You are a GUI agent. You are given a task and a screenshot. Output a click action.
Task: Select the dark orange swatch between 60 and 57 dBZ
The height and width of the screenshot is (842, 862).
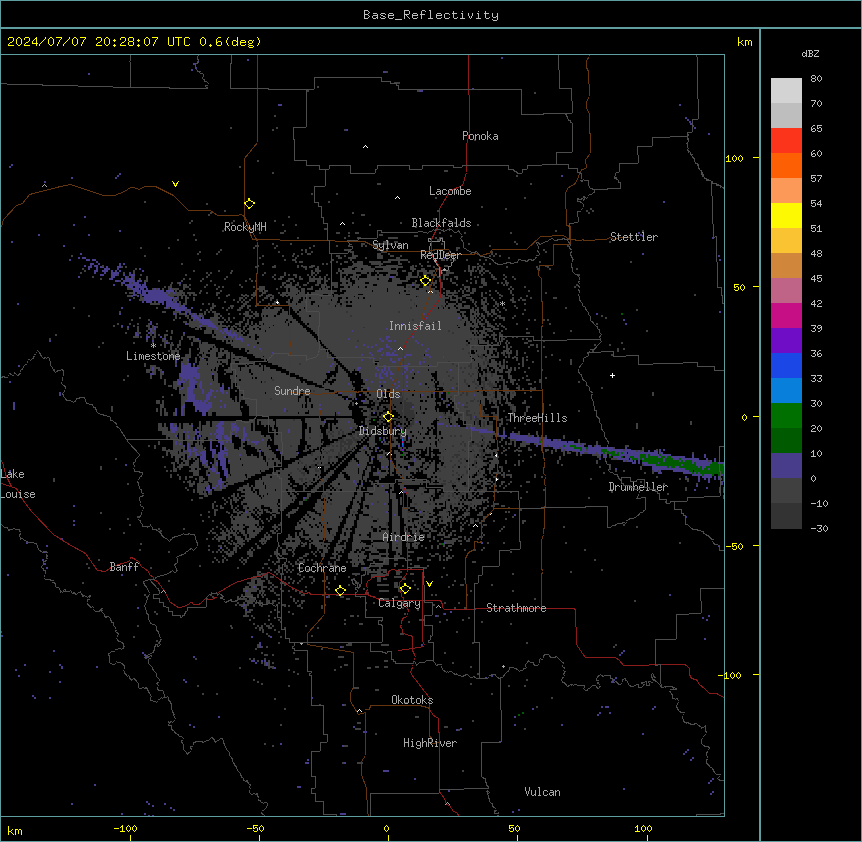[786, 165]
